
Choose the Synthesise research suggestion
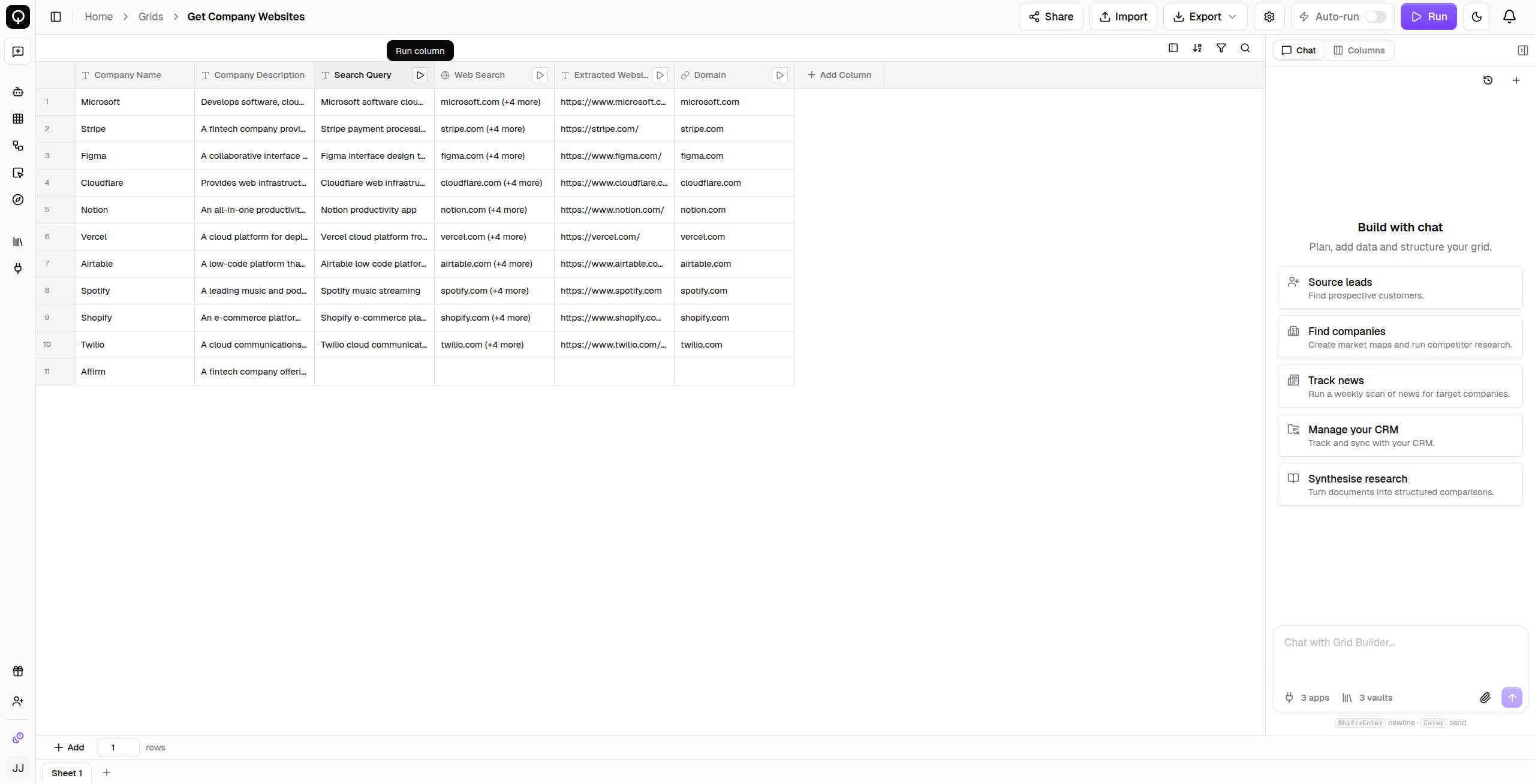[1400, 484]
